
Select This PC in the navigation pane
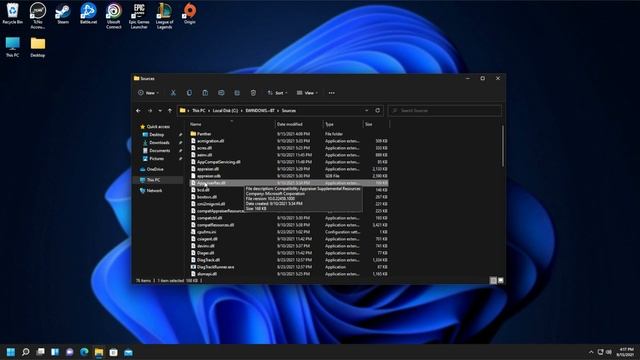click(153, 180)
